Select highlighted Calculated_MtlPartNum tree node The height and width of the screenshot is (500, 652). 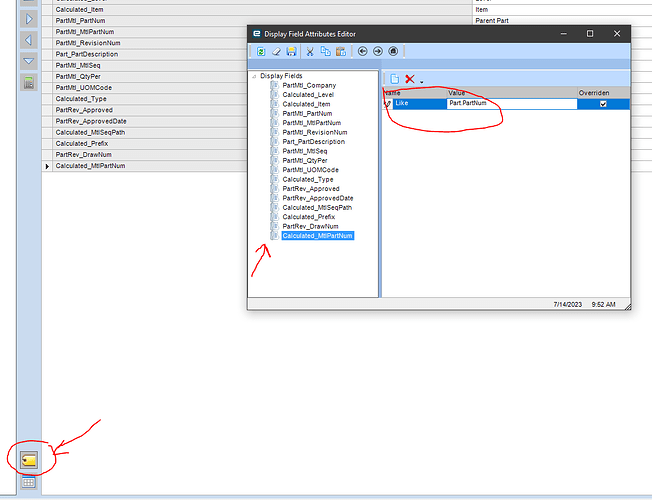pos(318,236)
